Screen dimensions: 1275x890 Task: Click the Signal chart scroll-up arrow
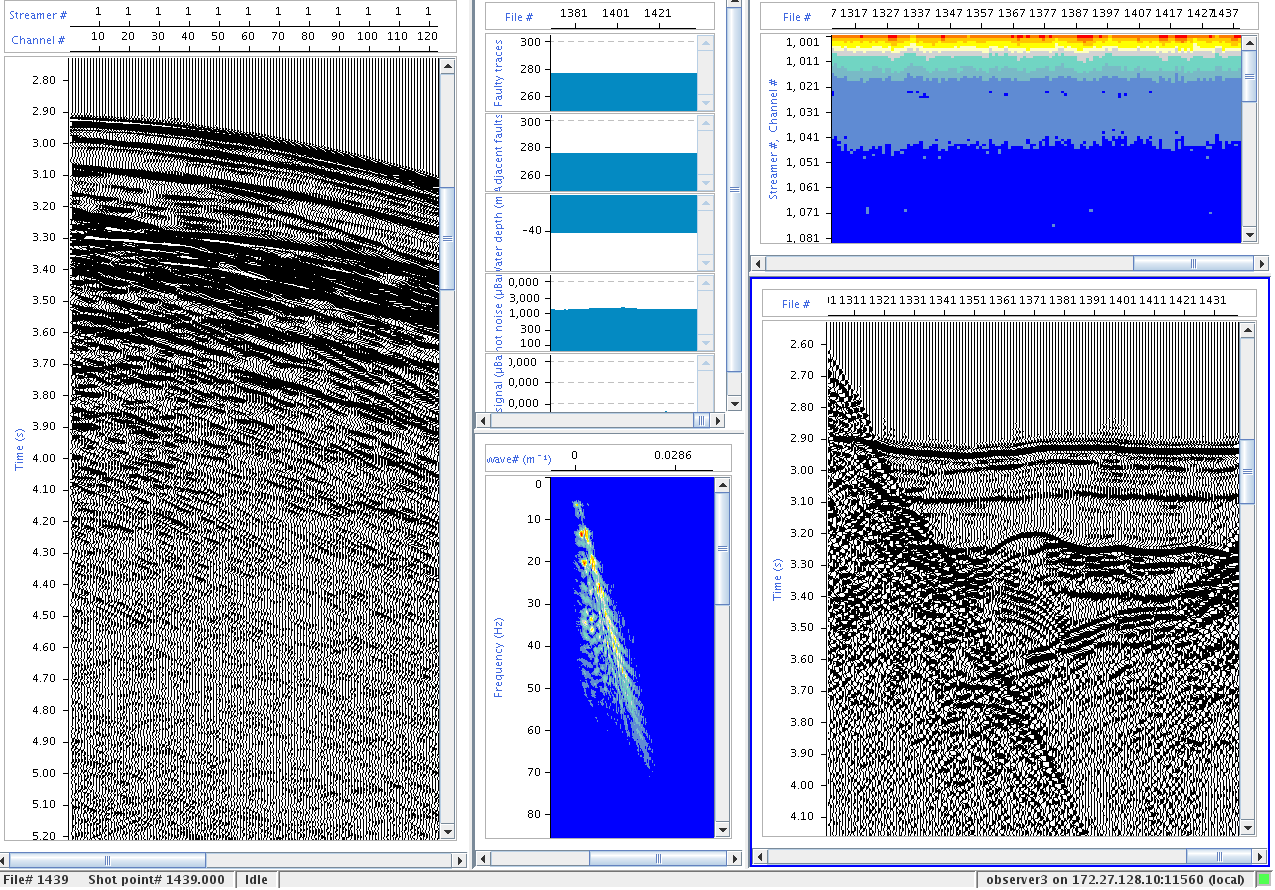(707, 362)
